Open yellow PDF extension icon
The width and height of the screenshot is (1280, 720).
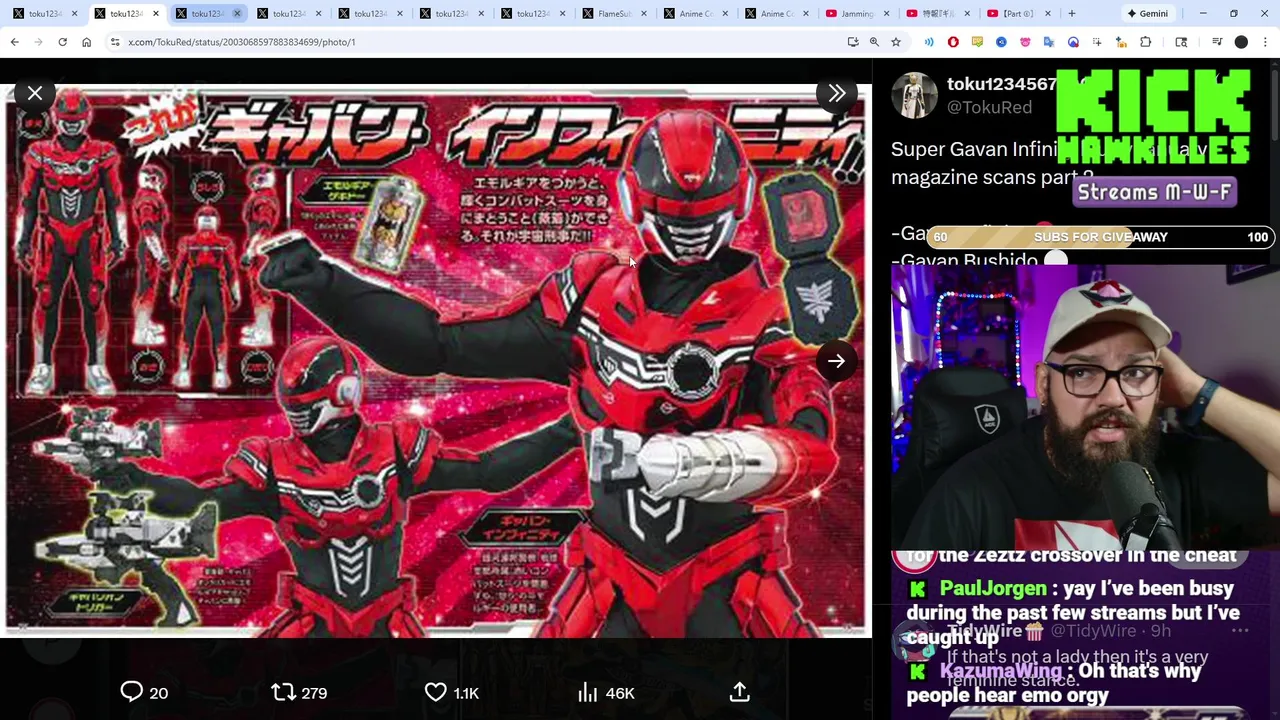click(x=977, y=42)
